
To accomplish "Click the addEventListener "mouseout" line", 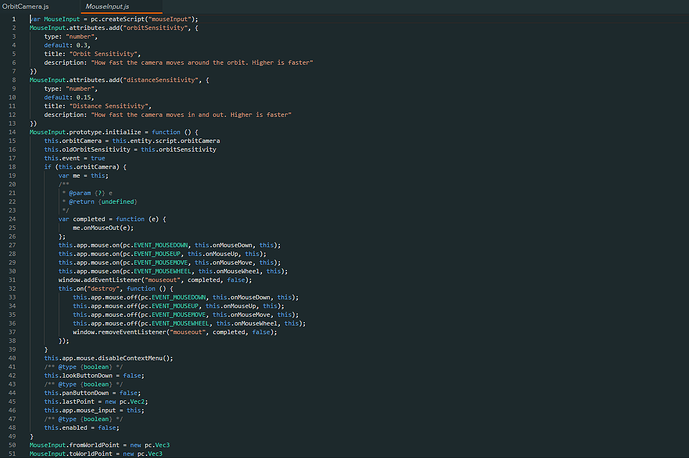I will click(155, 280).
